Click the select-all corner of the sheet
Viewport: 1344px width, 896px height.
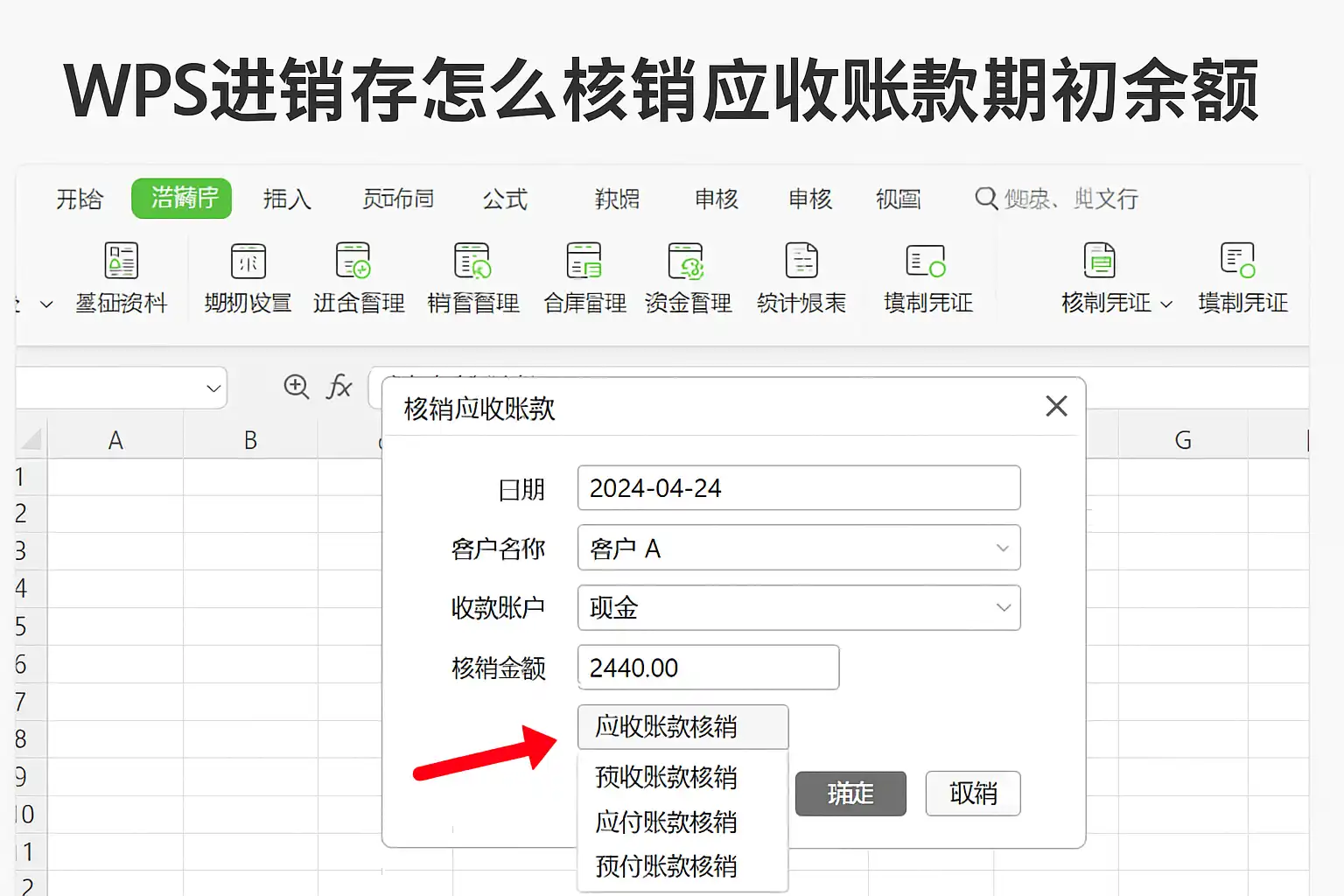click(31, 438)
